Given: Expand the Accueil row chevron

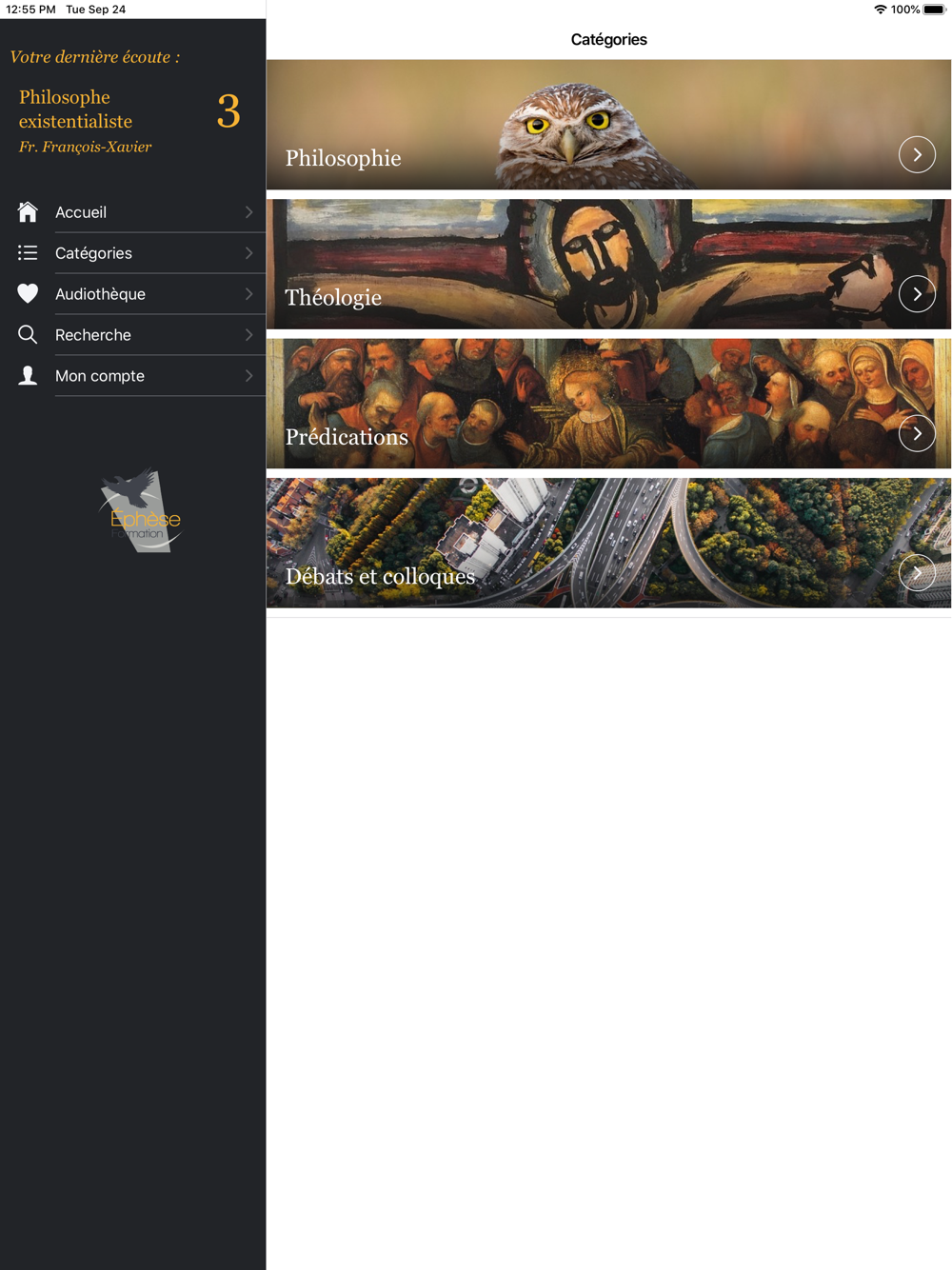Looking at the screenshot, I should pyautogui.click(x=248, y=212).
